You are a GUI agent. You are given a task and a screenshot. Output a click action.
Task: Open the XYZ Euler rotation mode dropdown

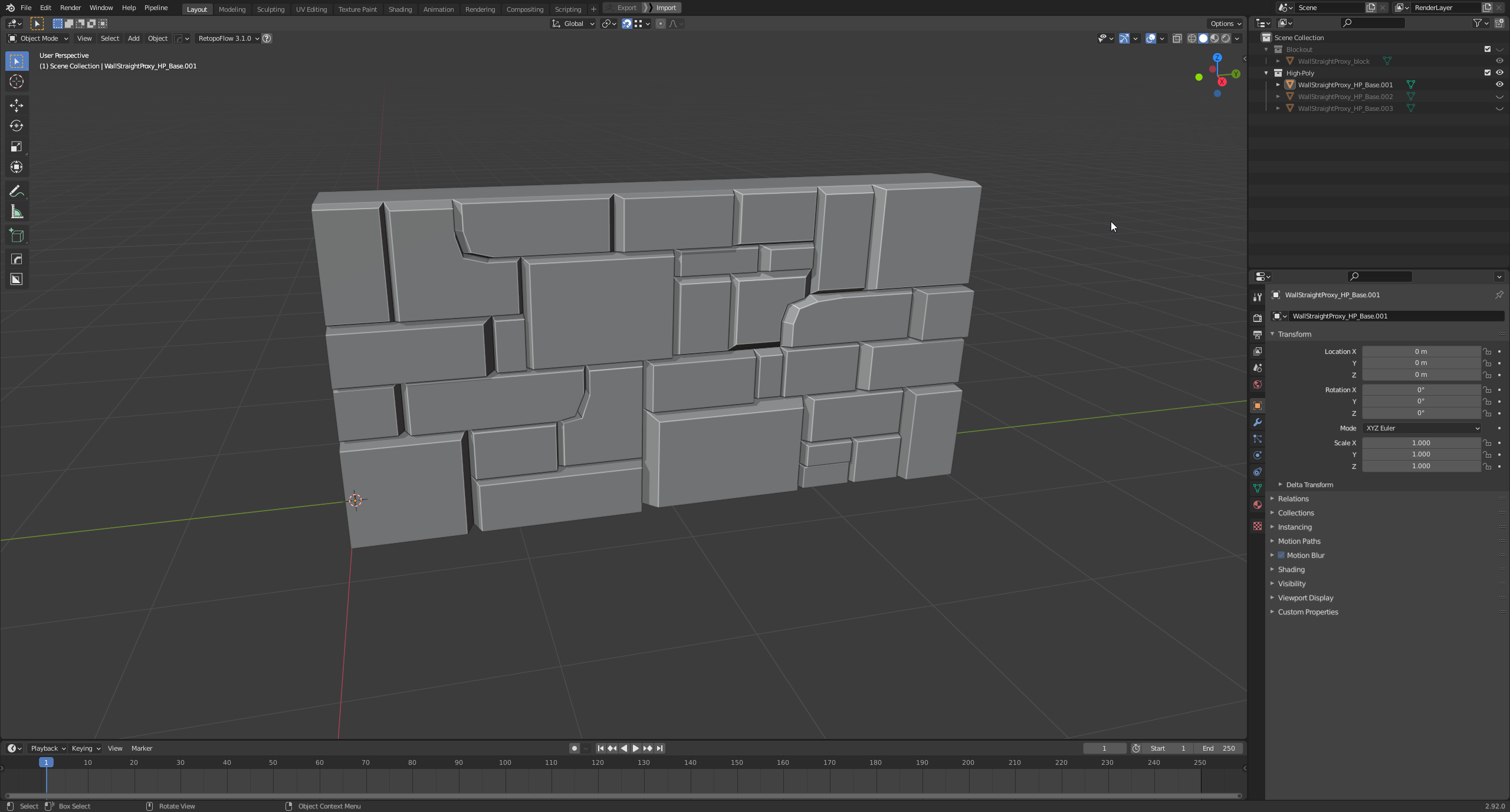[x=1422, y=428]
